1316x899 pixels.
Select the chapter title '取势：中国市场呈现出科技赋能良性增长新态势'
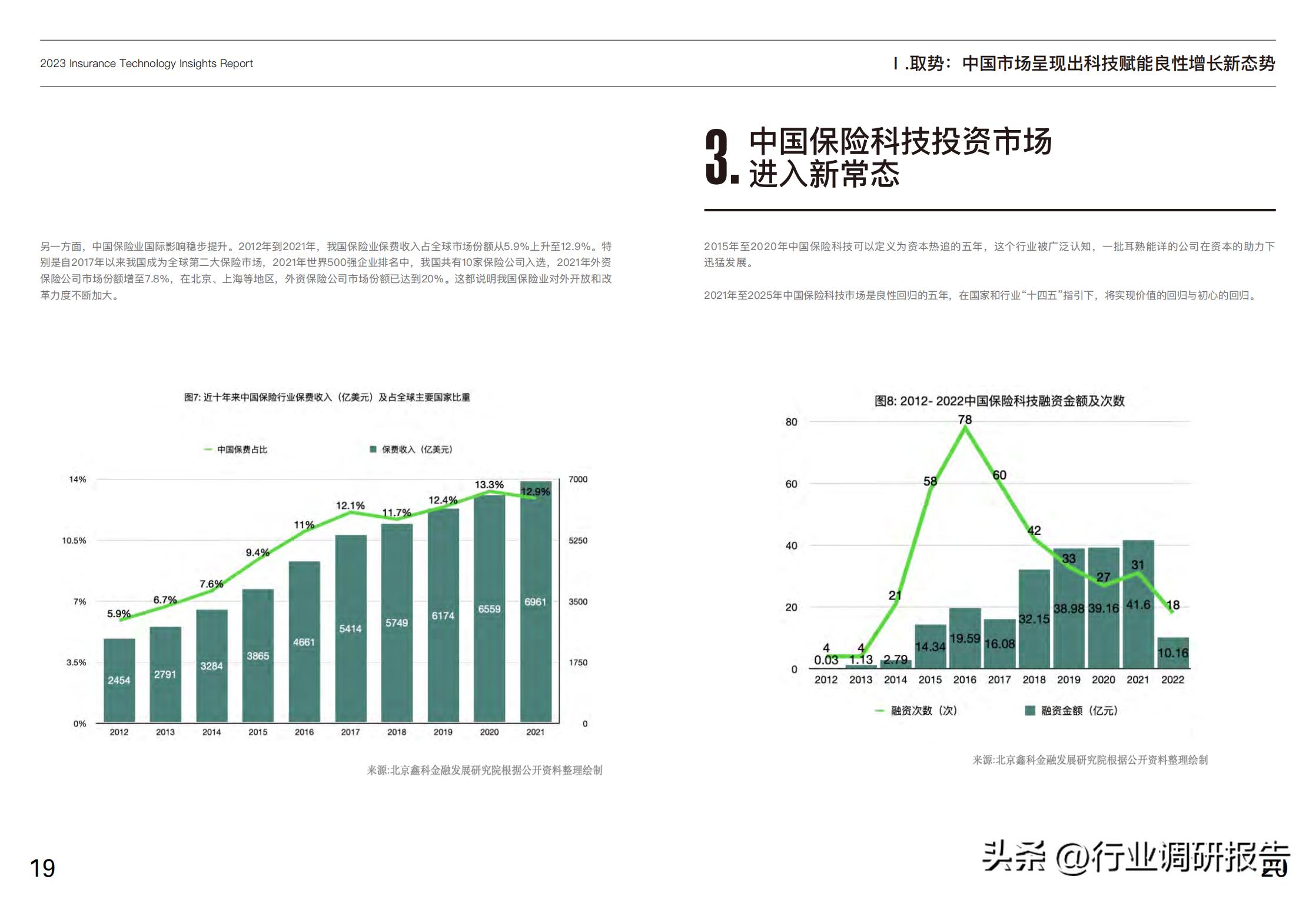click(x=1092, y=63)
